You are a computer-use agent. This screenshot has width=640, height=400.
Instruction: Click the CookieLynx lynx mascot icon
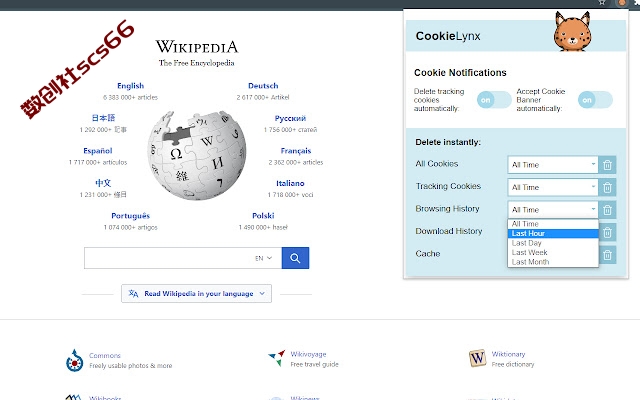pyautogui.click(x=573, y=31)
